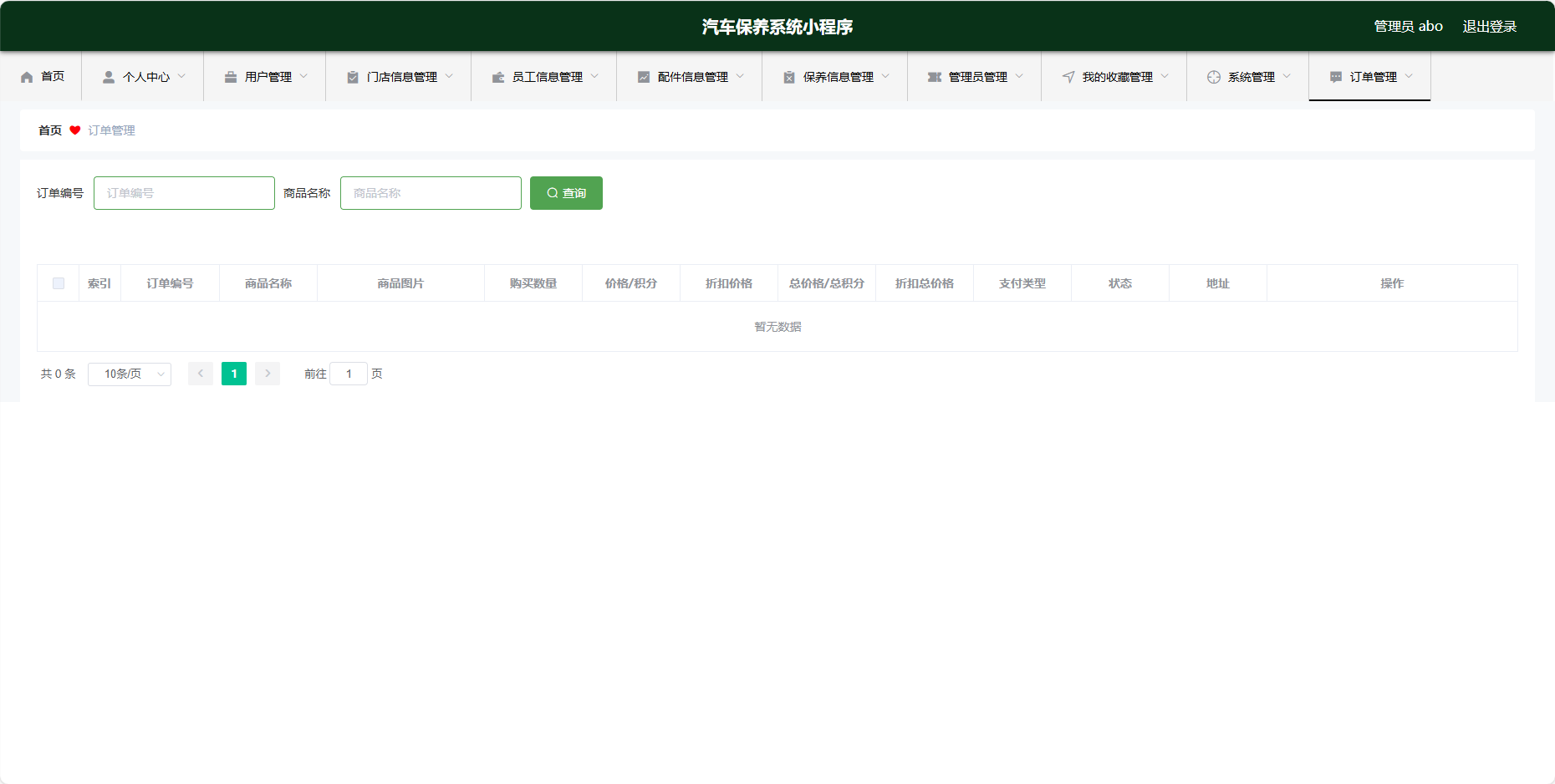Toggle the select-all checkbox in table header
1555x784 pixels.
click(x=59, y=283)
